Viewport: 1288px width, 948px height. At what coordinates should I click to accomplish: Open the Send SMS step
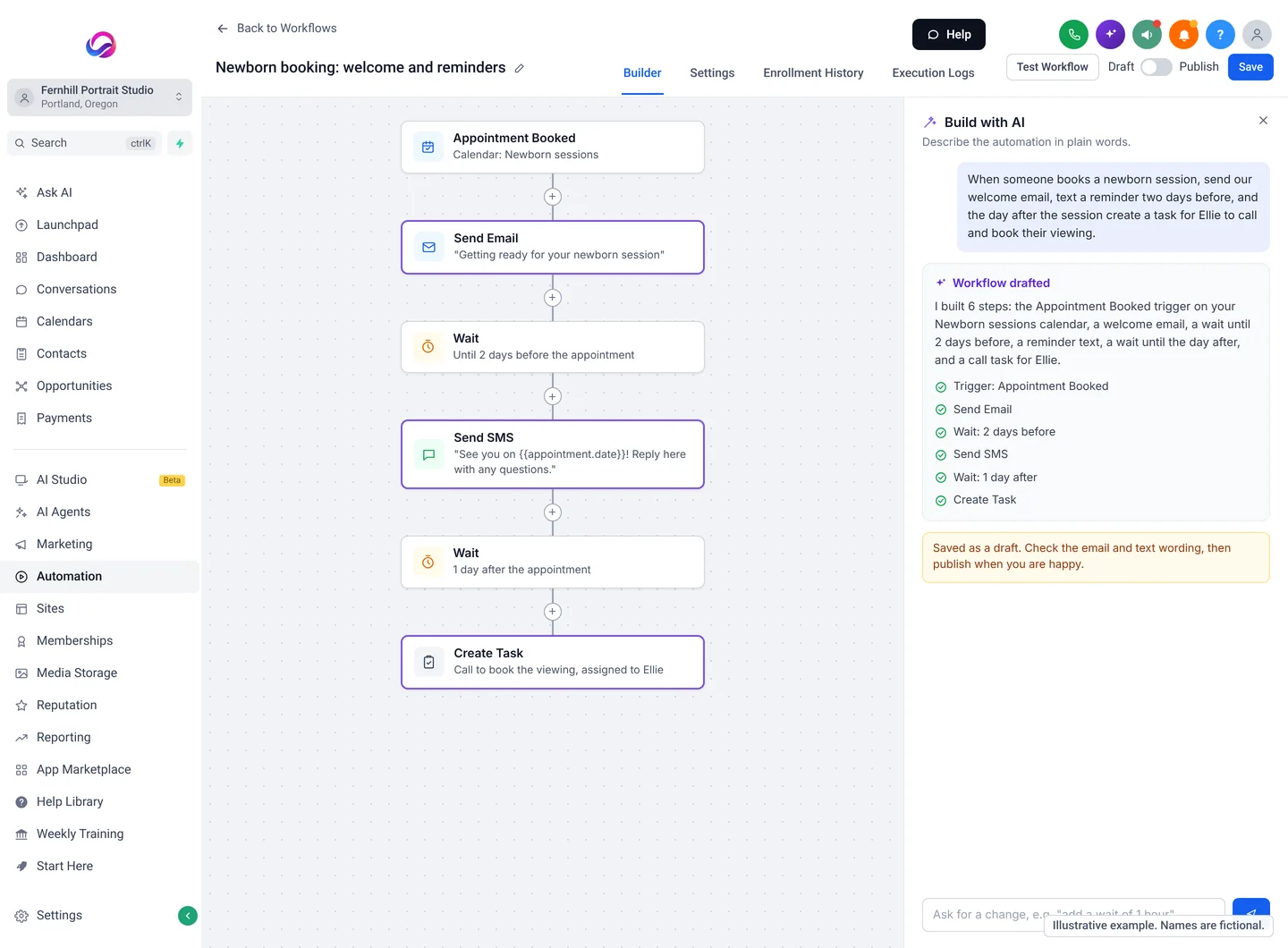(x=553, y=454)
